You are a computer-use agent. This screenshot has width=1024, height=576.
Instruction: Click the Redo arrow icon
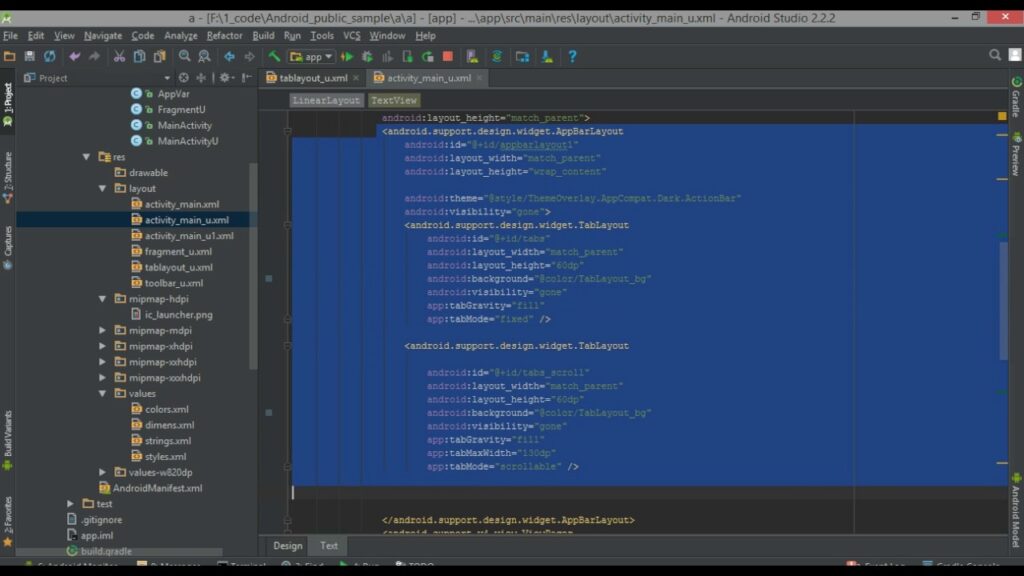pyautogui.click(x=95, y=57)
